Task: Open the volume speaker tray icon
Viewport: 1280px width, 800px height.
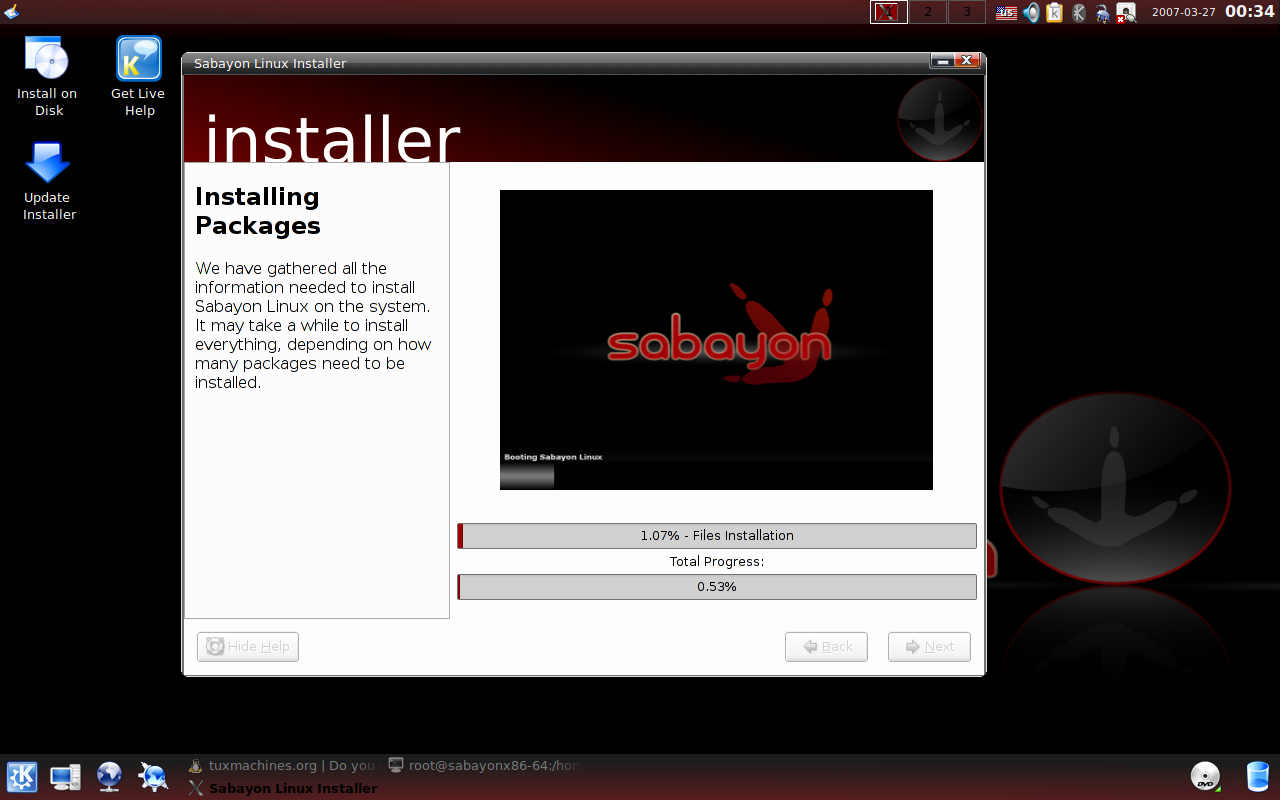Action: [x=1031, y=13]
